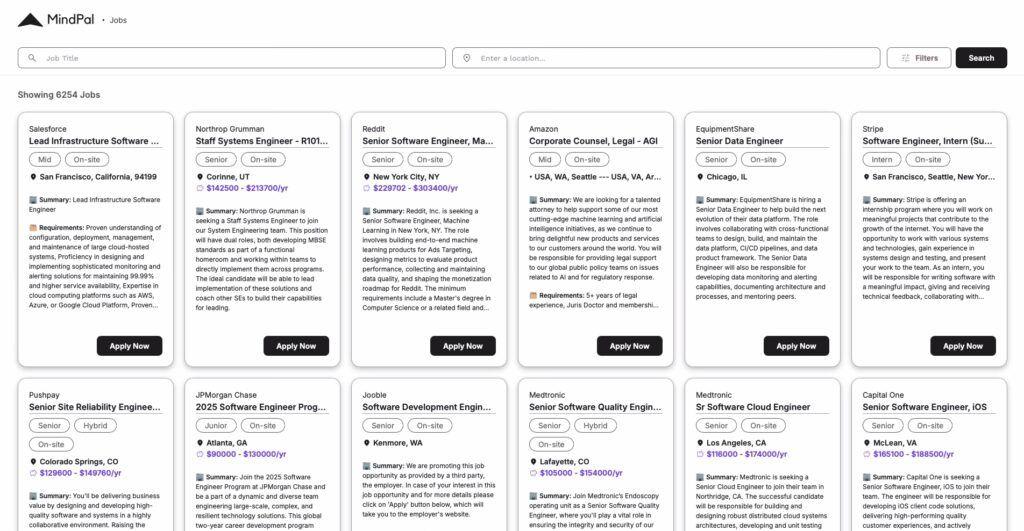Apply Now for Stripe internship card
1024x531 pixels.
point(962,346)
